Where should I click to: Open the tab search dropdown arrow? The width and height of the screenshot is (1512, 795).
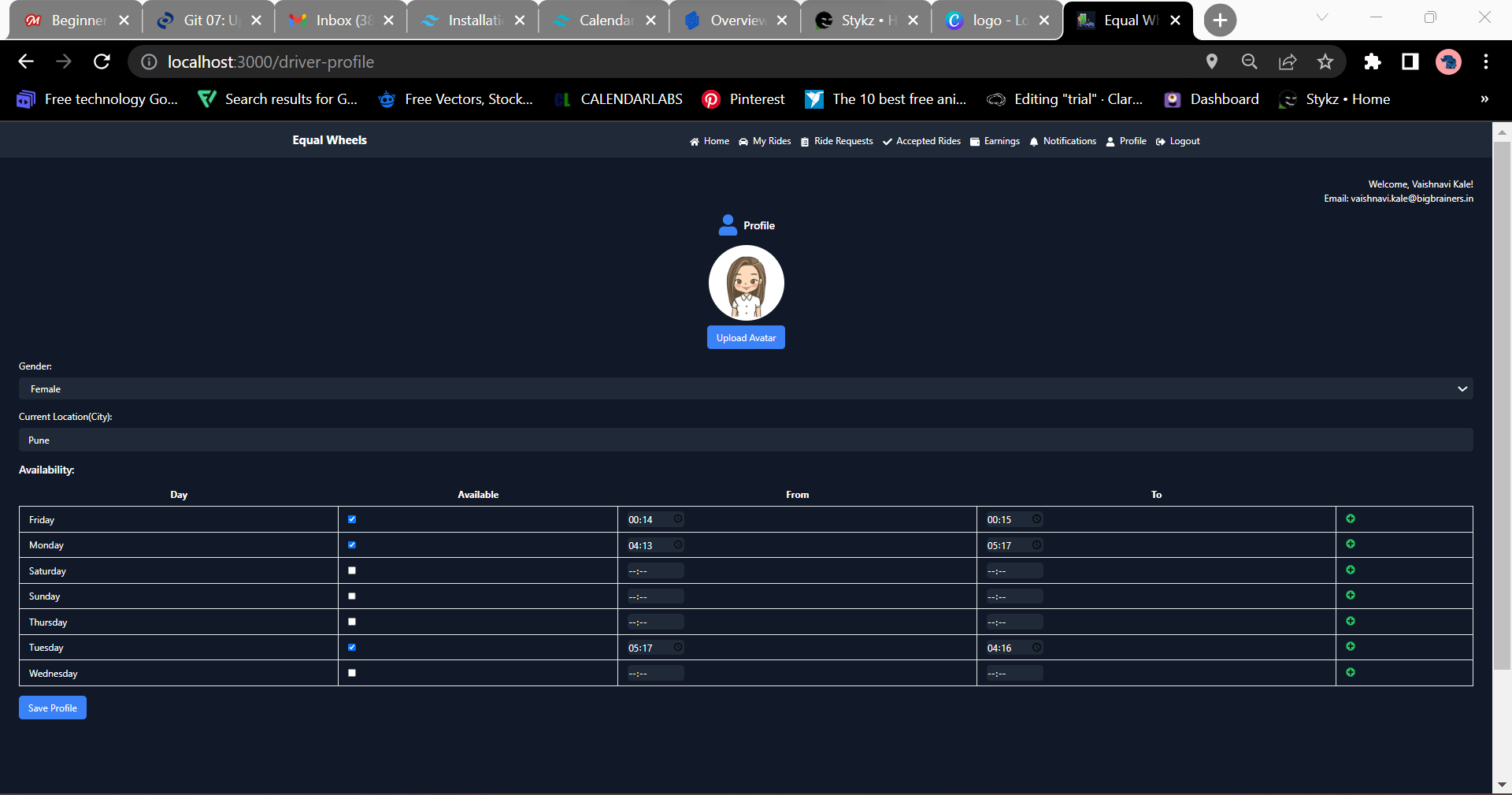tap(1322, 17)
